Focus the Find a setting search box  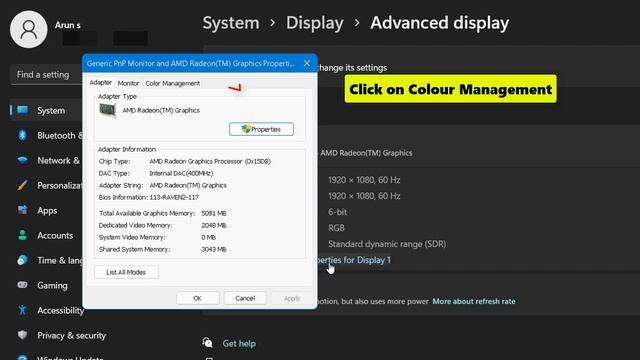tap(47, 75)
